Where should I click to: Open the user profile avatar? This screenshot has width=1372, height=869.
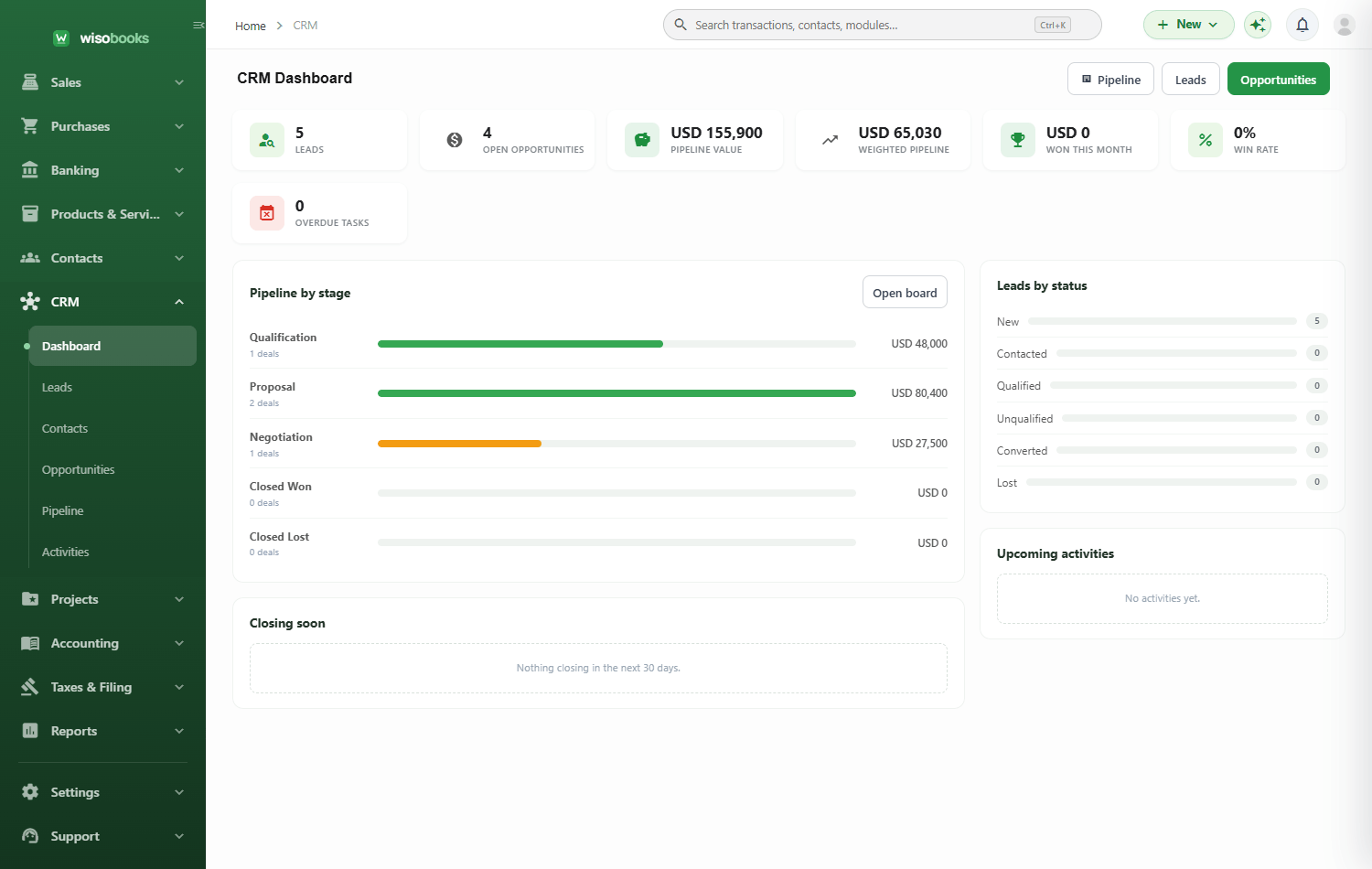1345,25
